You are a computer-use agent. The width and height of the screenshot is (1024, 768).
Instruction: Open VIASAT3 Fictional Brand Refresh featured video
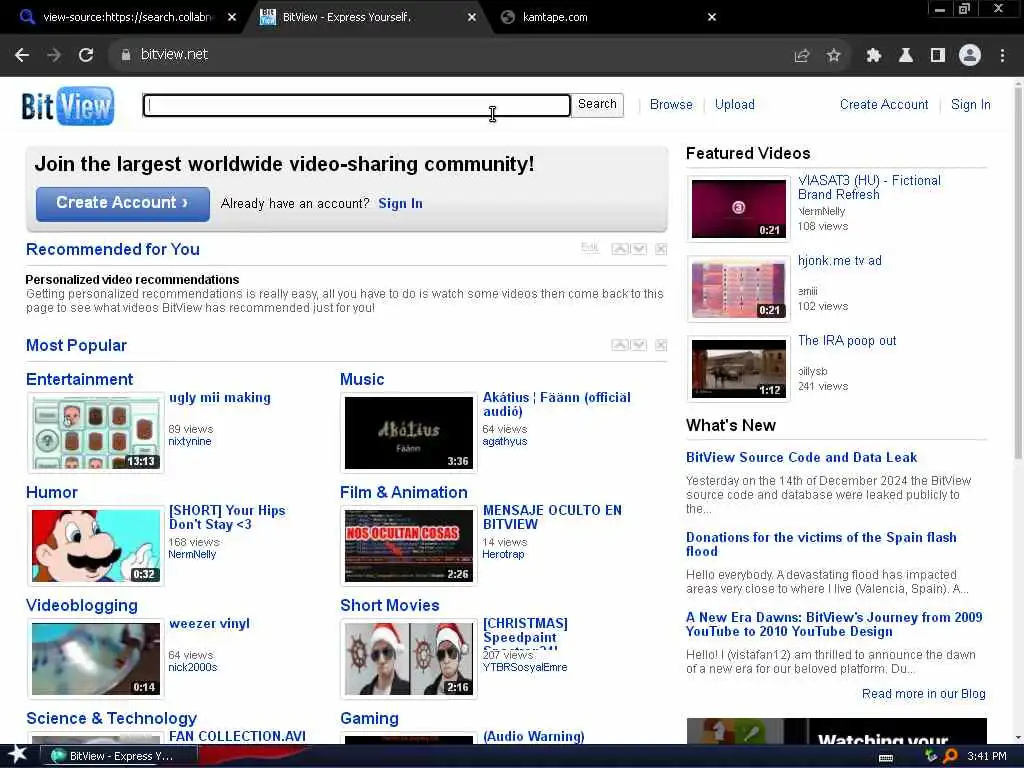(x=869, y=187)
